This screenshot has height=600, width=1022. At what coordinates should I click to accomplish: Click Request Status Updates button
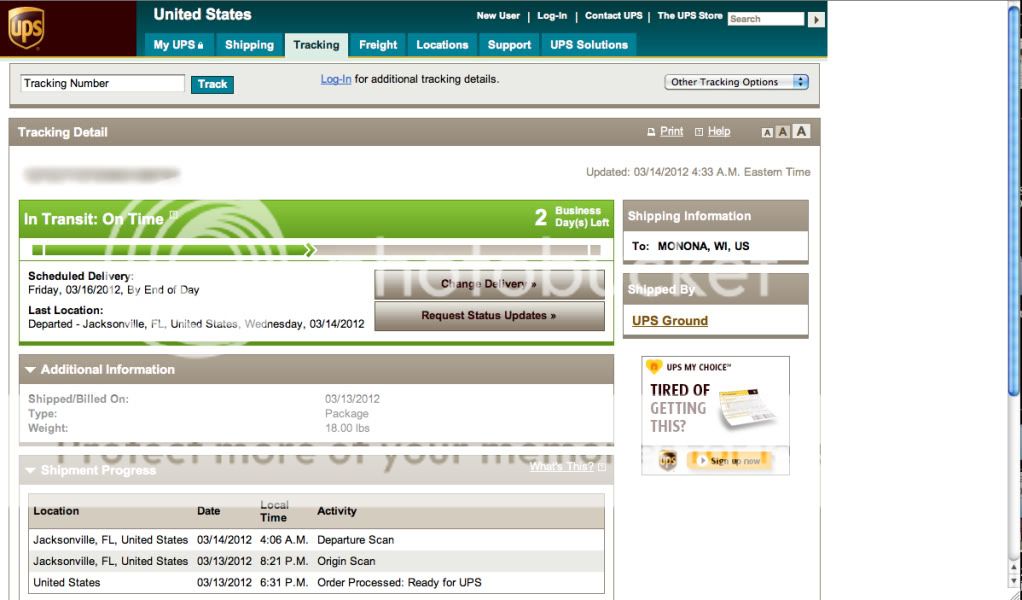point(489,316)
